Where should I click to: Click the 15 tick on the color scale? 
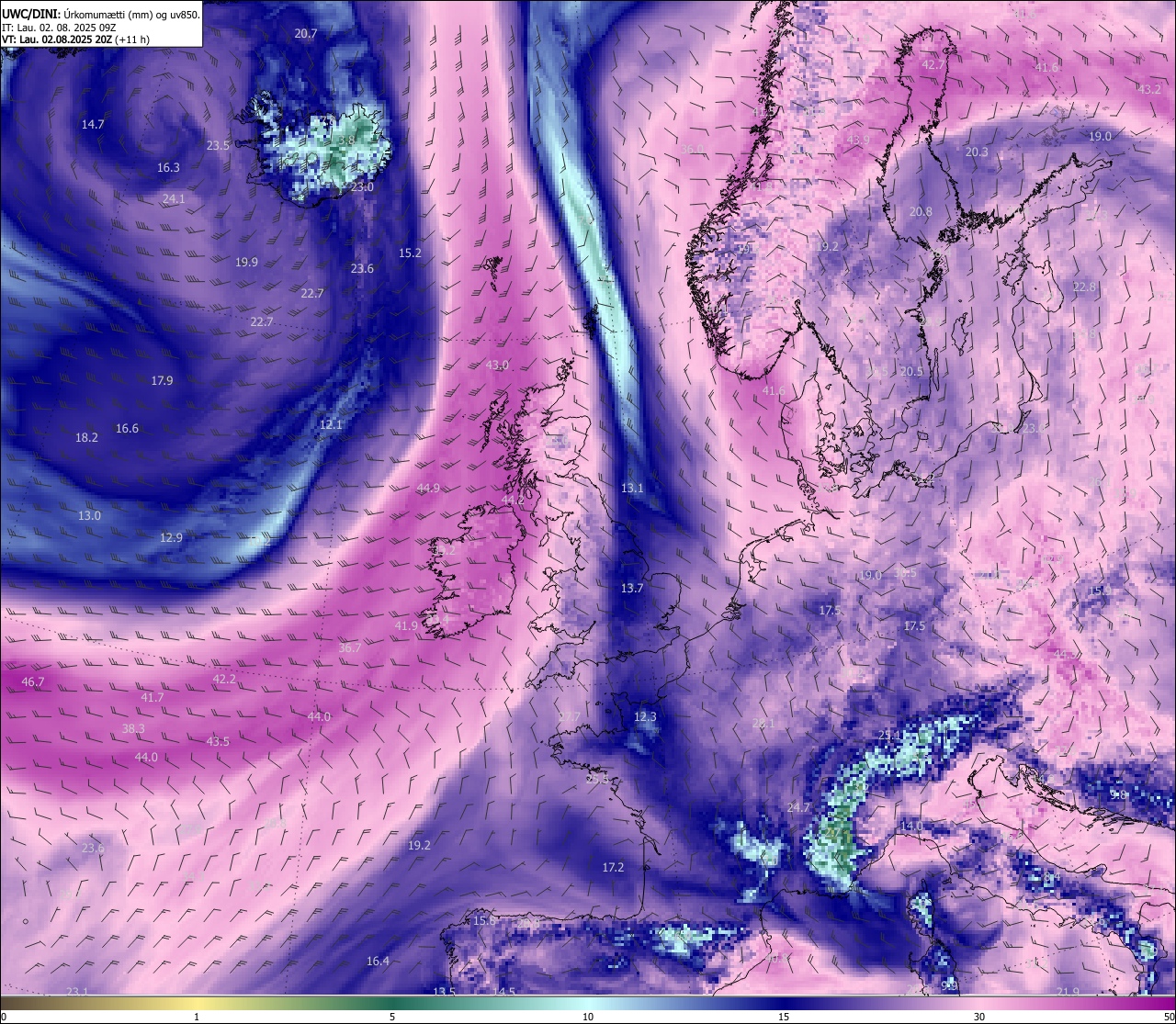[784, 1017]
